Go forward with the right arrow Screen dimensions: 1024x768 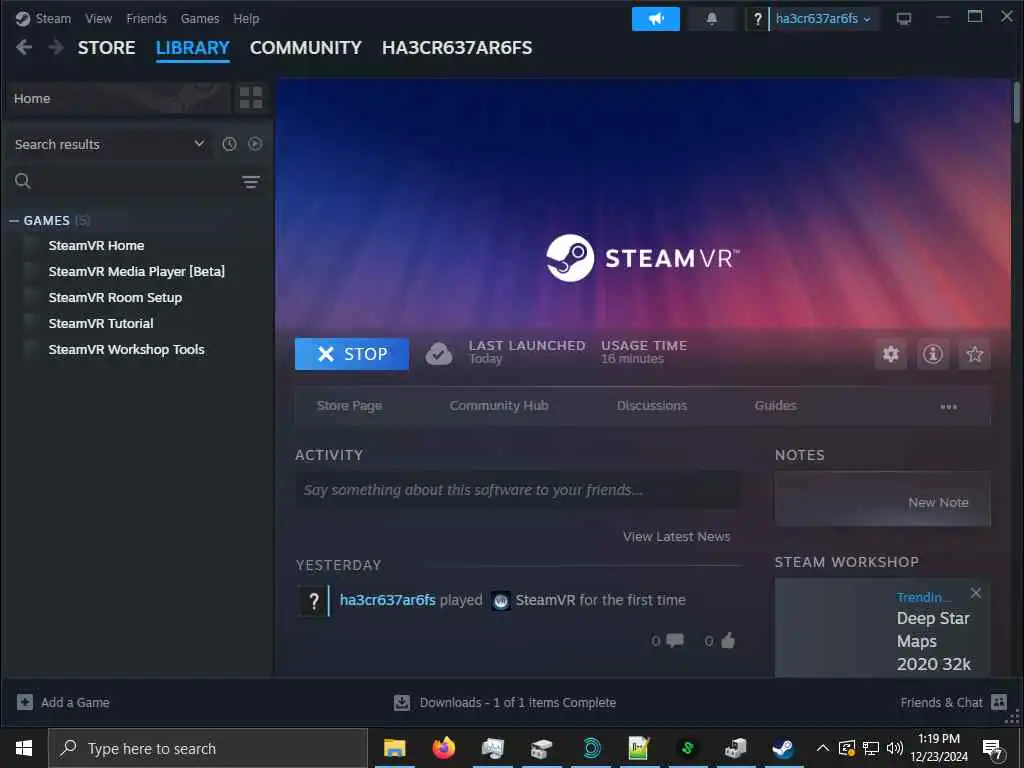click(x=56, y=47)
